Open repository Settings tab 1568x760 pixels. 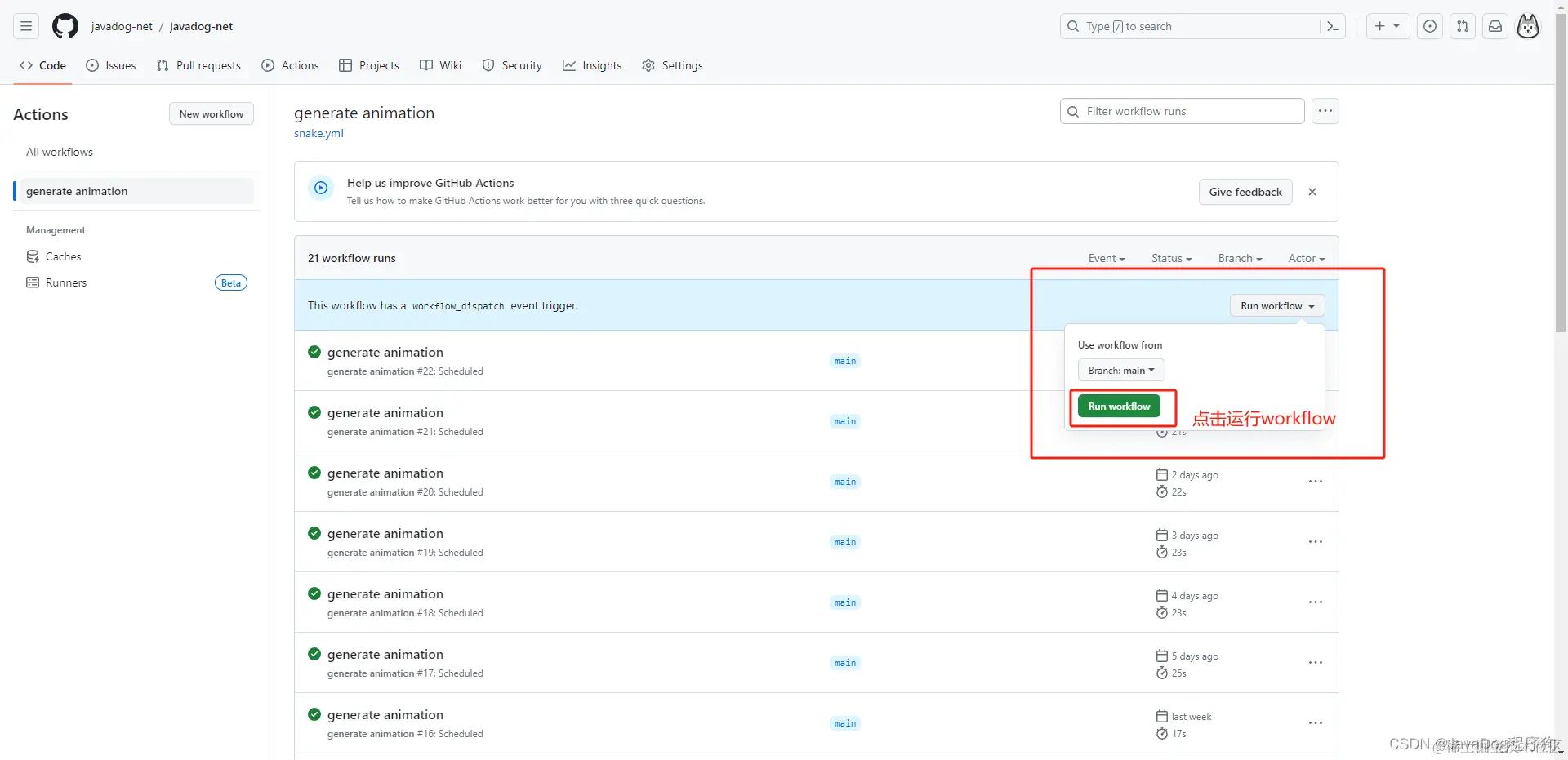[672, 65]
